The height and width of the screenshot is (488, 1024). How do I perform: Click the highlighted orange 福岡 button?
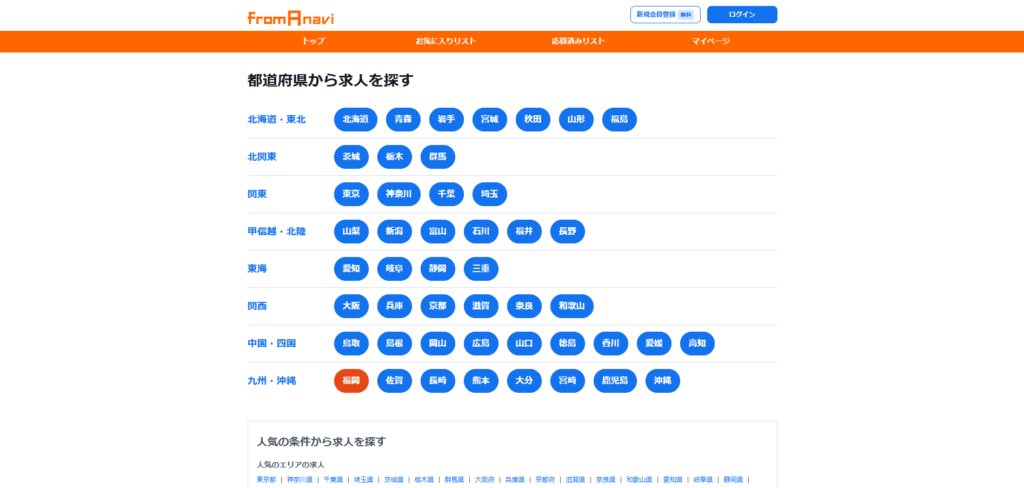[351, 380]
